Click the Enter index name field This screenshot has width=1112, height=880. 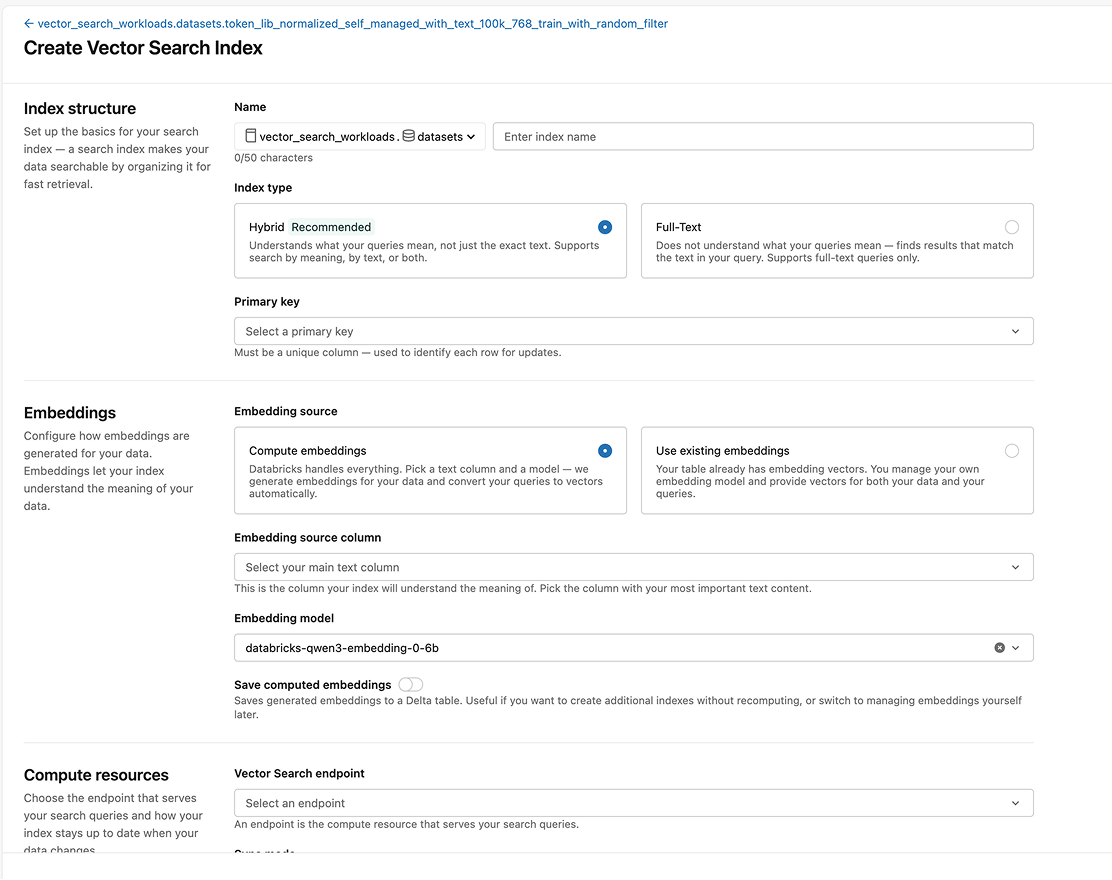click(763, 136)
